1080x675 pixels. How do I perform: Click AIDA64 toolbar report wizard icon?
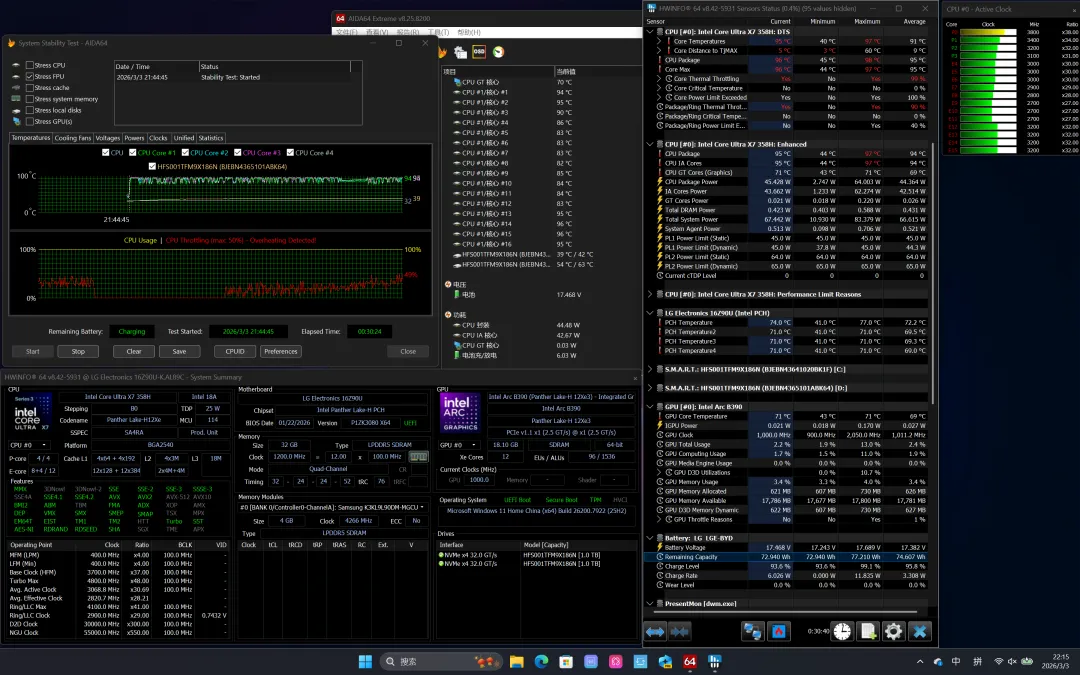(460, 52)
